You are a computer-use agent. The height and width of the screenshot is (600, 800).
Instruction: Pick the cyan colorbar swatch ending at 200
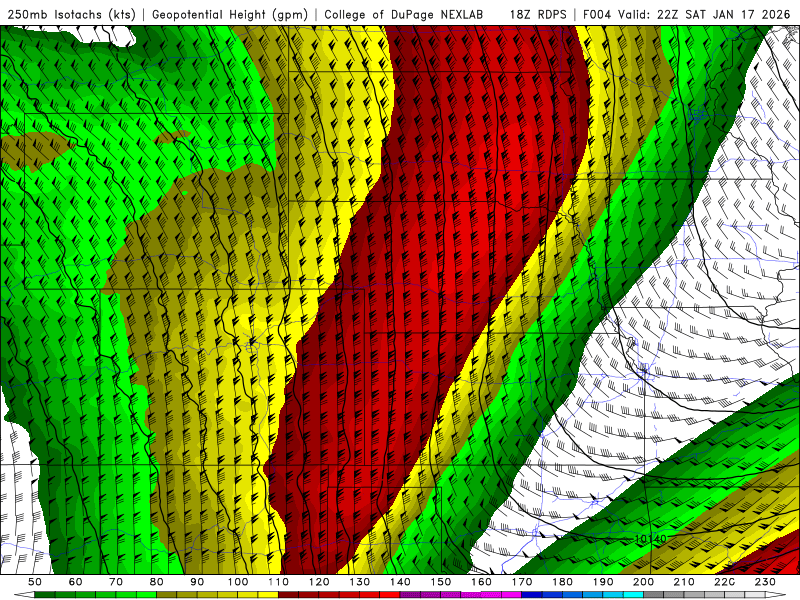(634, 595)
